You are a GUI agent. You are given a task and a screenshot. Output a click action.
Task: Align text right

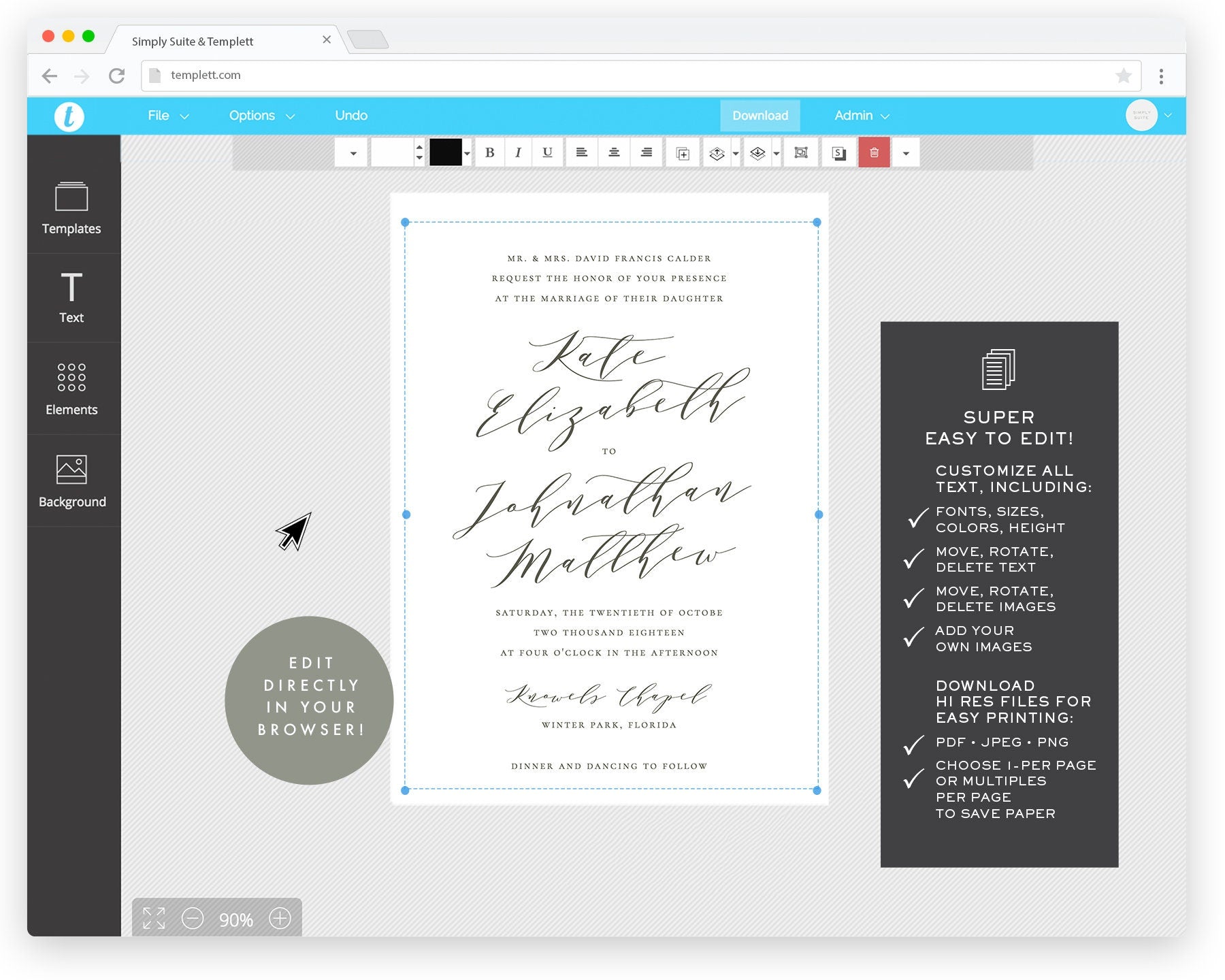coord(647,152)
